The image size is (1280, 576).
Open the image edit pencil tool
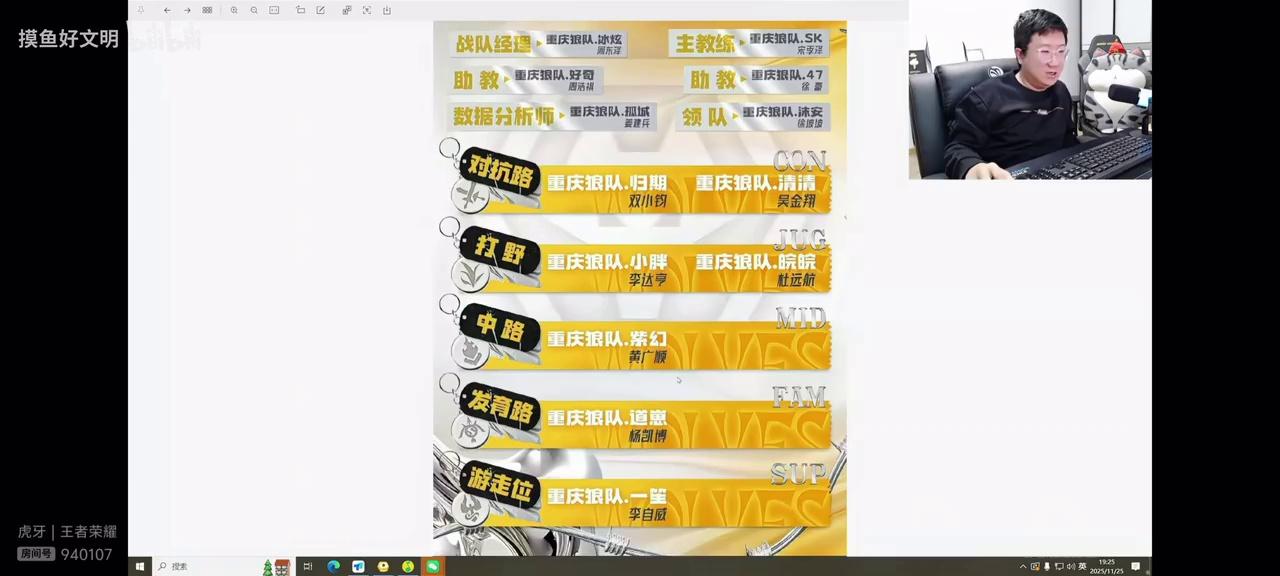[321, 10]
